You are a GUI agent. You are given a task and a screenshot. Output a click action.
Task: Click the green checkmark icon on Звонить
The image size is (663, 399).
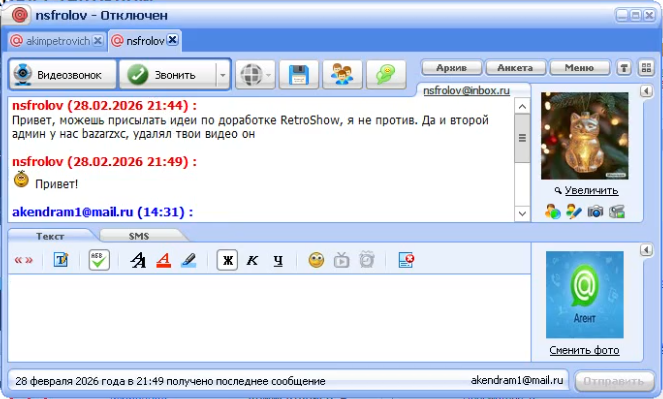[x=137, y=75]
